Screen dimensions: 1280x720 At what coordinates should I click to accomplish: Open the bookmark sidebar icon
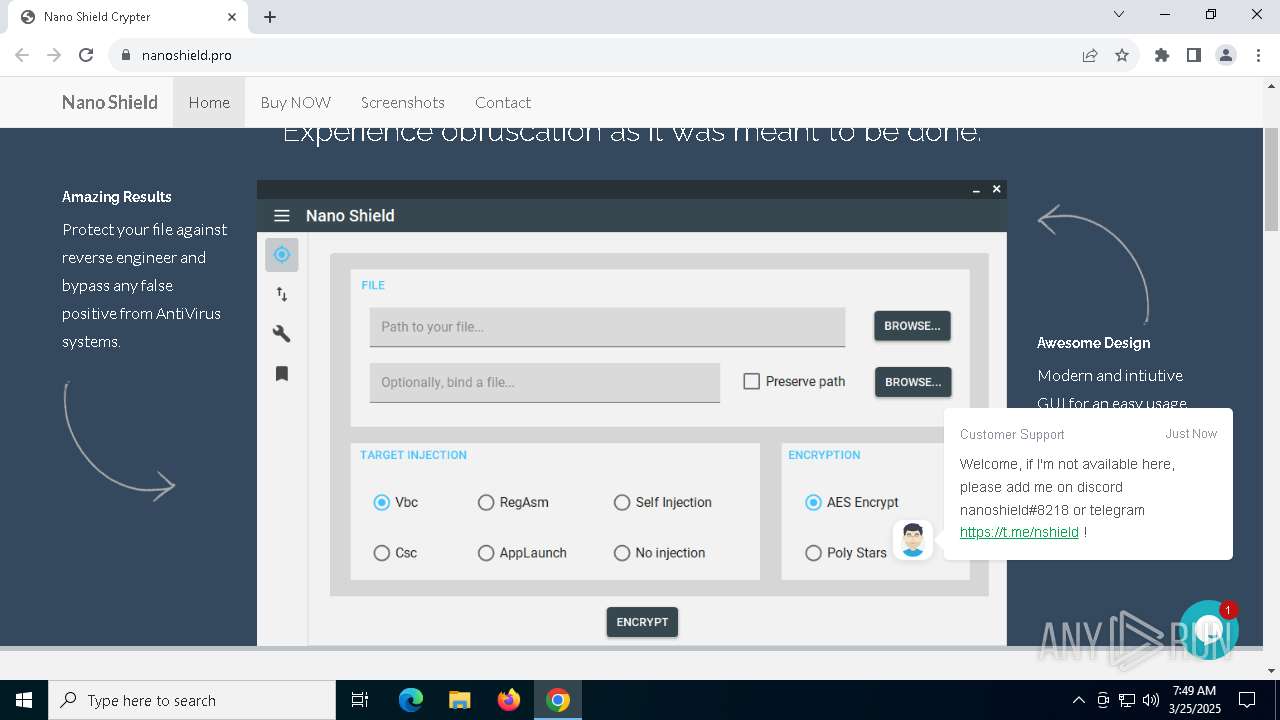tap(282, 373)
